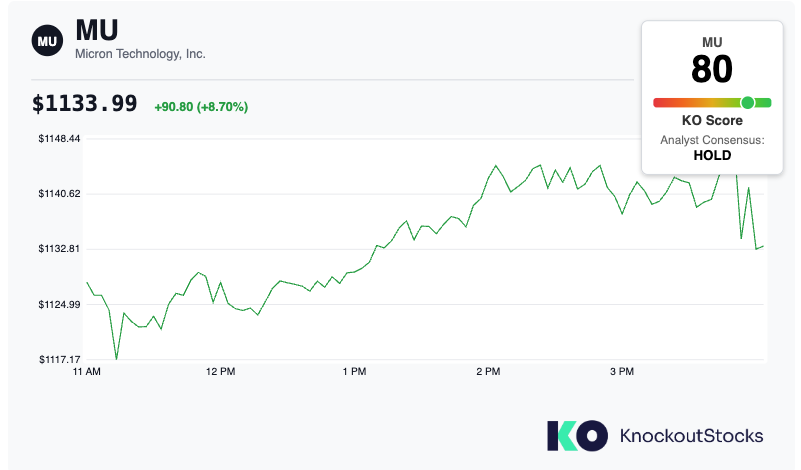801x470 pixels.
Task: Click the 2 PM time axis label
Action: click(488, 372)
